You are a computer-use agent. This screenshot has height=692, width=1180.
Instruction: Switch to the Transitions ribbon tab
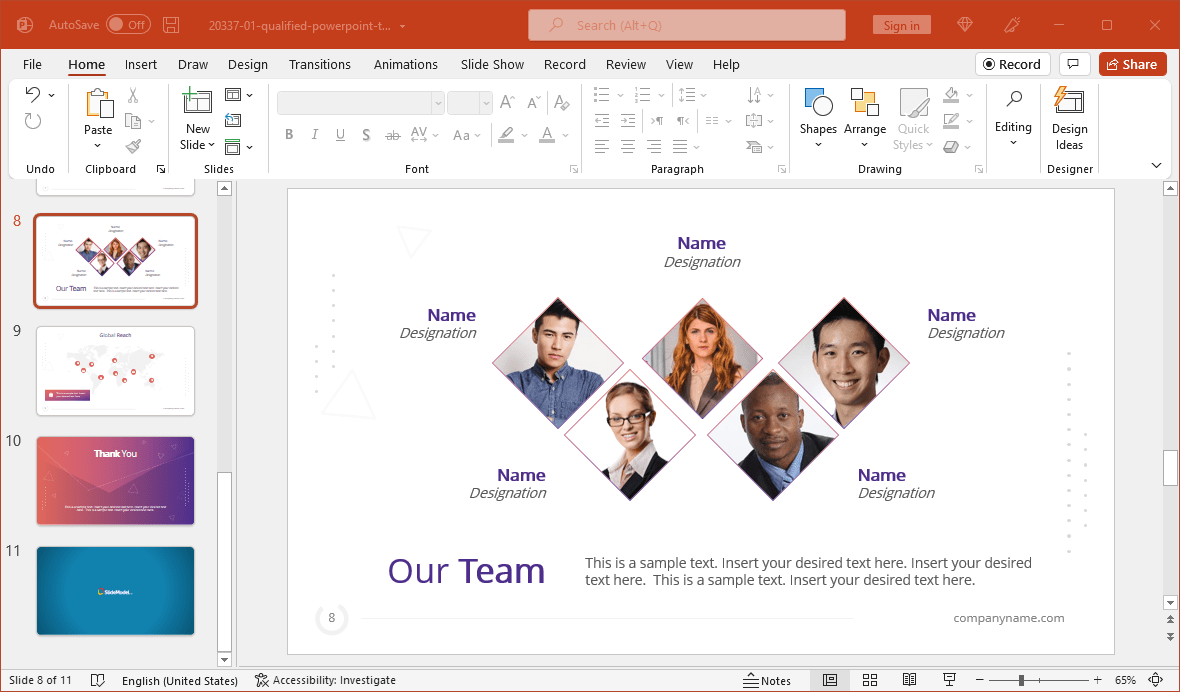(319, 63)
